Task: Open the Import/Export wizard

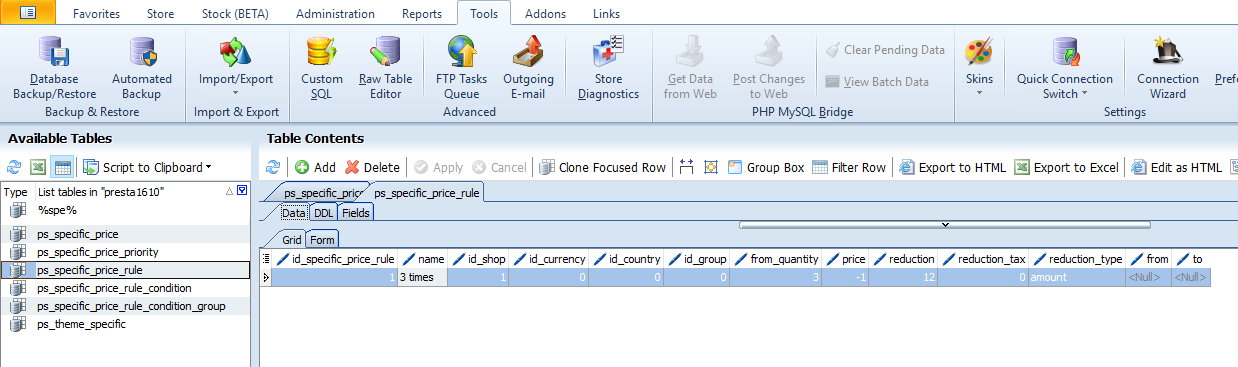Action: (x=236, y=67)
